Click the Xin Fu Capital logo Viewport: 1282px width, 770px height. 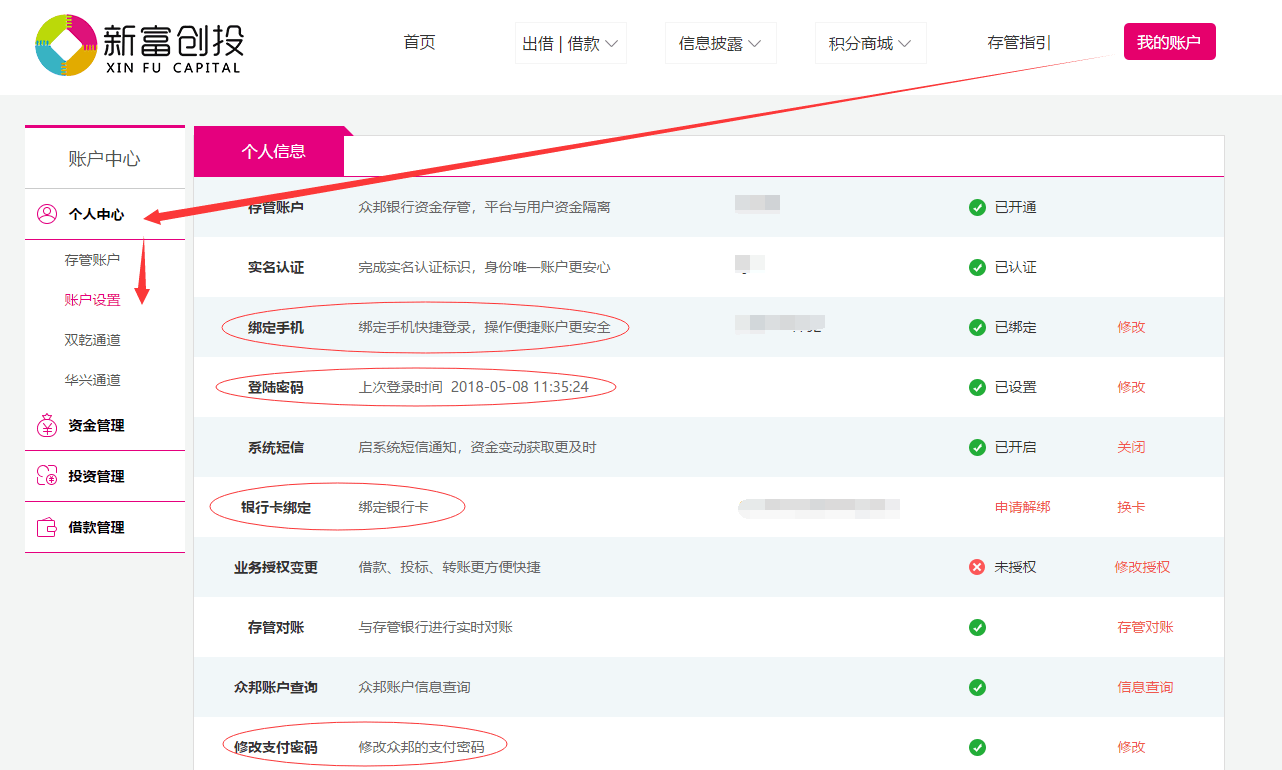(138, 45)
